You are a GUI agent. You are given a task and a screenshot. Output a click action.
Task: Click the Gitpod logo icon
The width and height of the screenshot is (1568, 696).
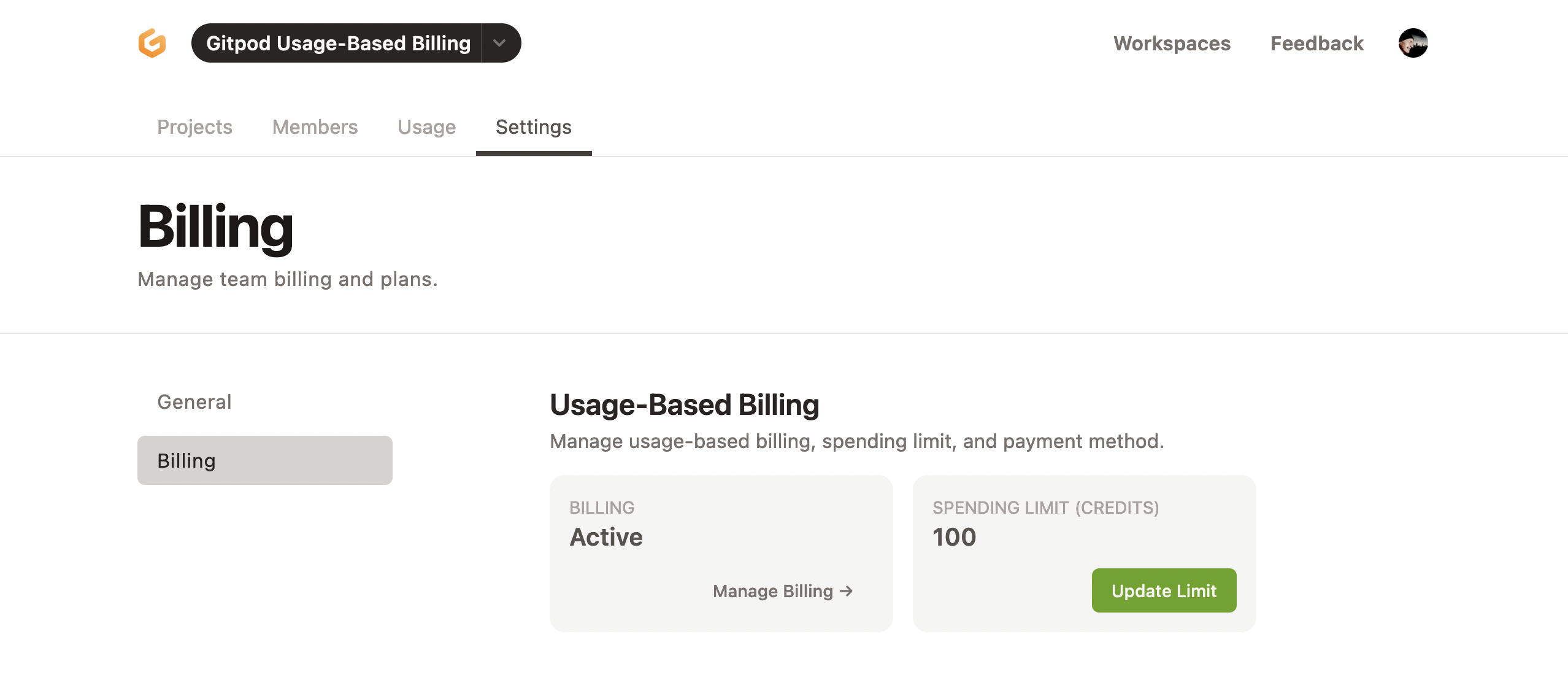152,42
